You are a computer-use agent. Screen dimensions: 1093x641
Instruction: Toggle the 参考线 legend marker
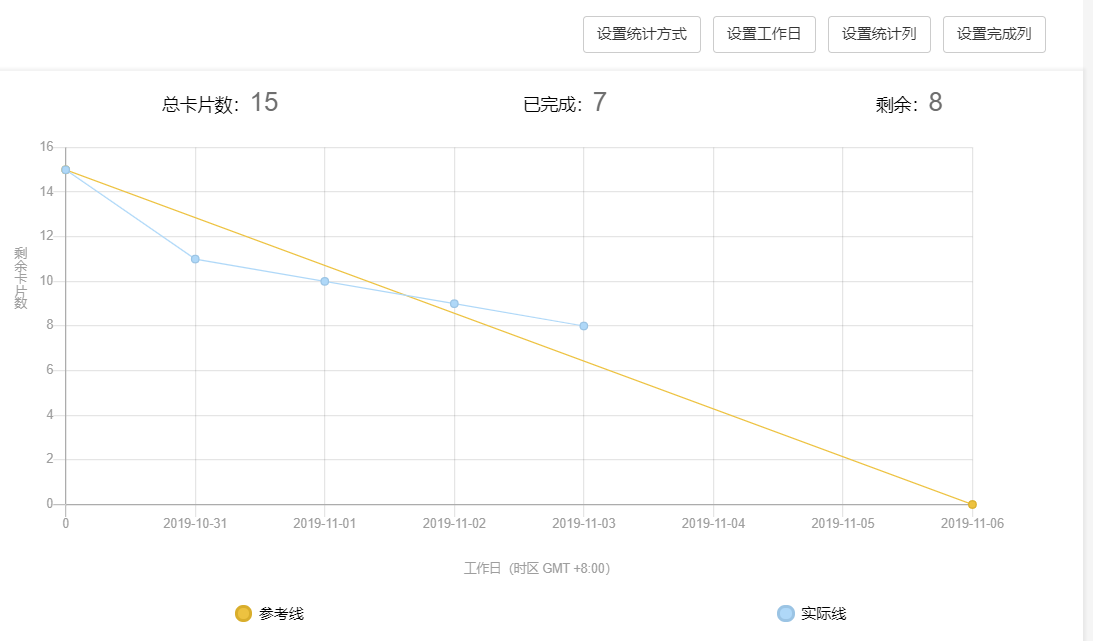(243, 613)
